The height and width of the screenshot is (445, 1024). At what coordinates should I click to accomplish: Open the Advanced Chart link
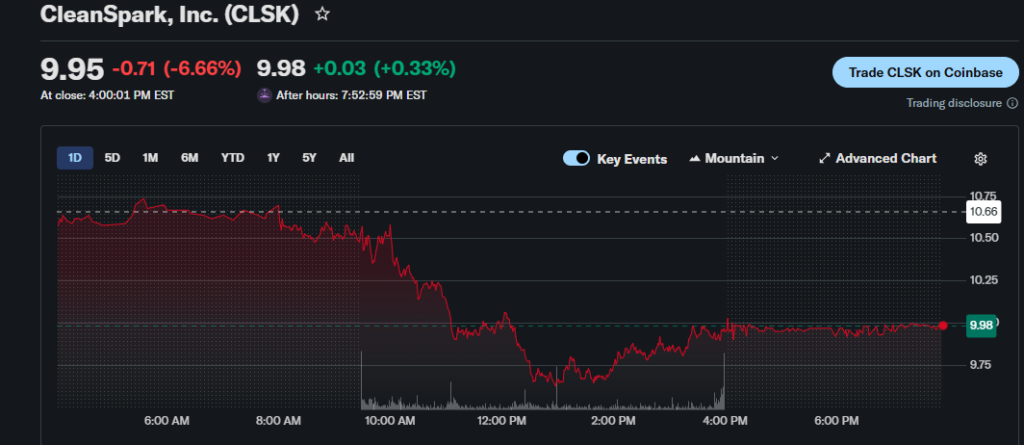tap(885, 158)
